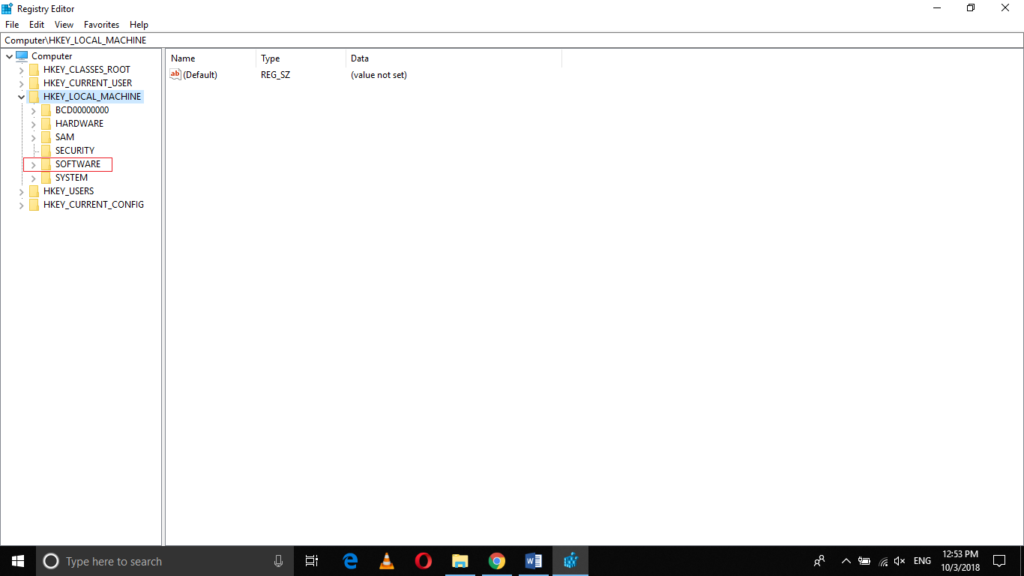The height and width of the screenshot is (576, 1024).
Task: Expand the HKEY_CLASSES_ROOT node arrow
Action: click(x=21, y=70)
